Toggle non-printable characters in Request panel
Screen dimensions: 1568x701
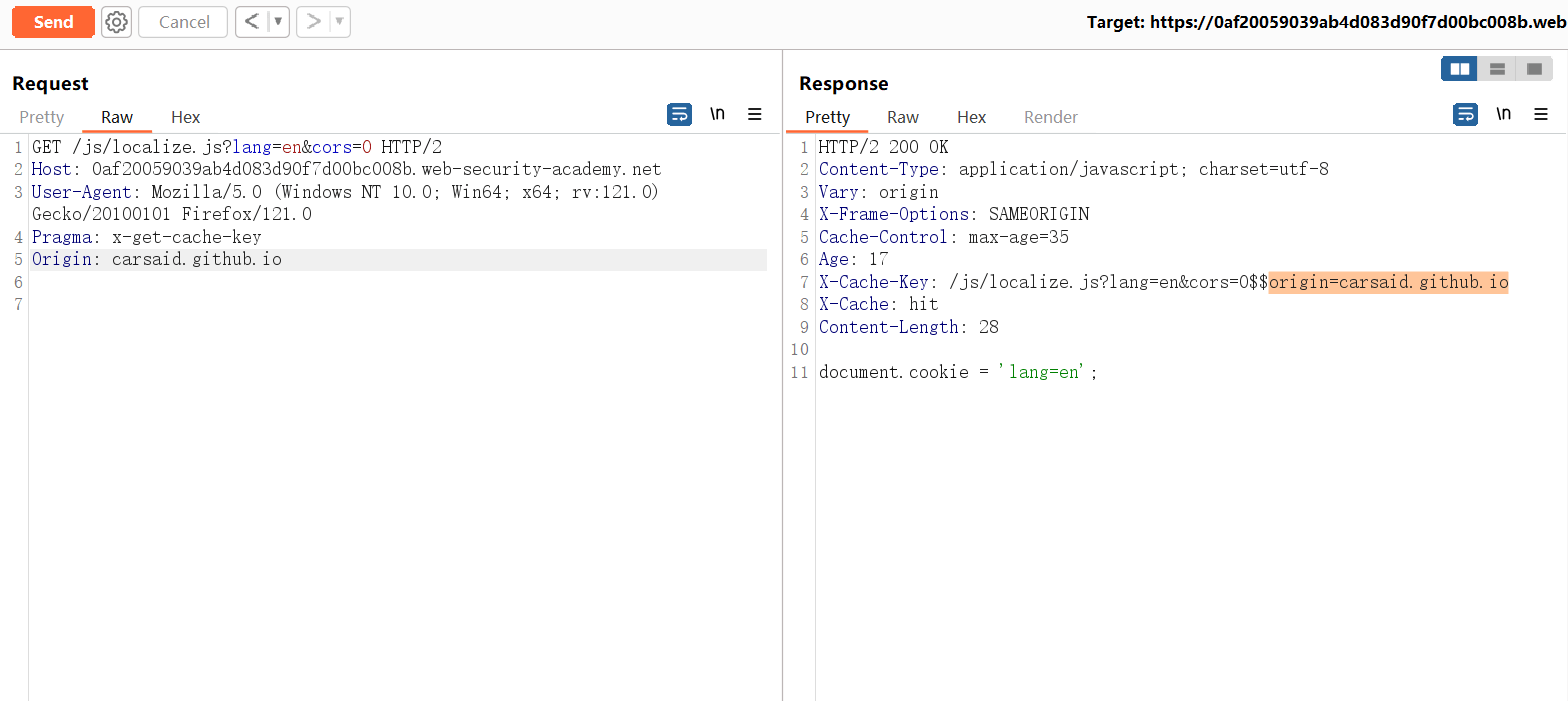[717, 114]
